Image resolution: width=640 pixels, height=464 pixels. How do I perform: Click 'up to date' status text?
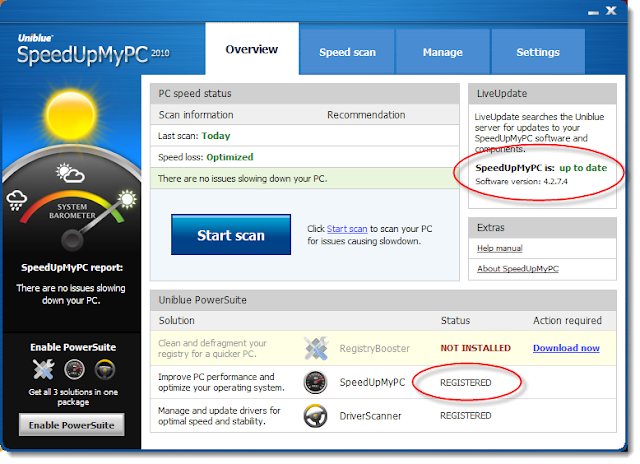583,168
